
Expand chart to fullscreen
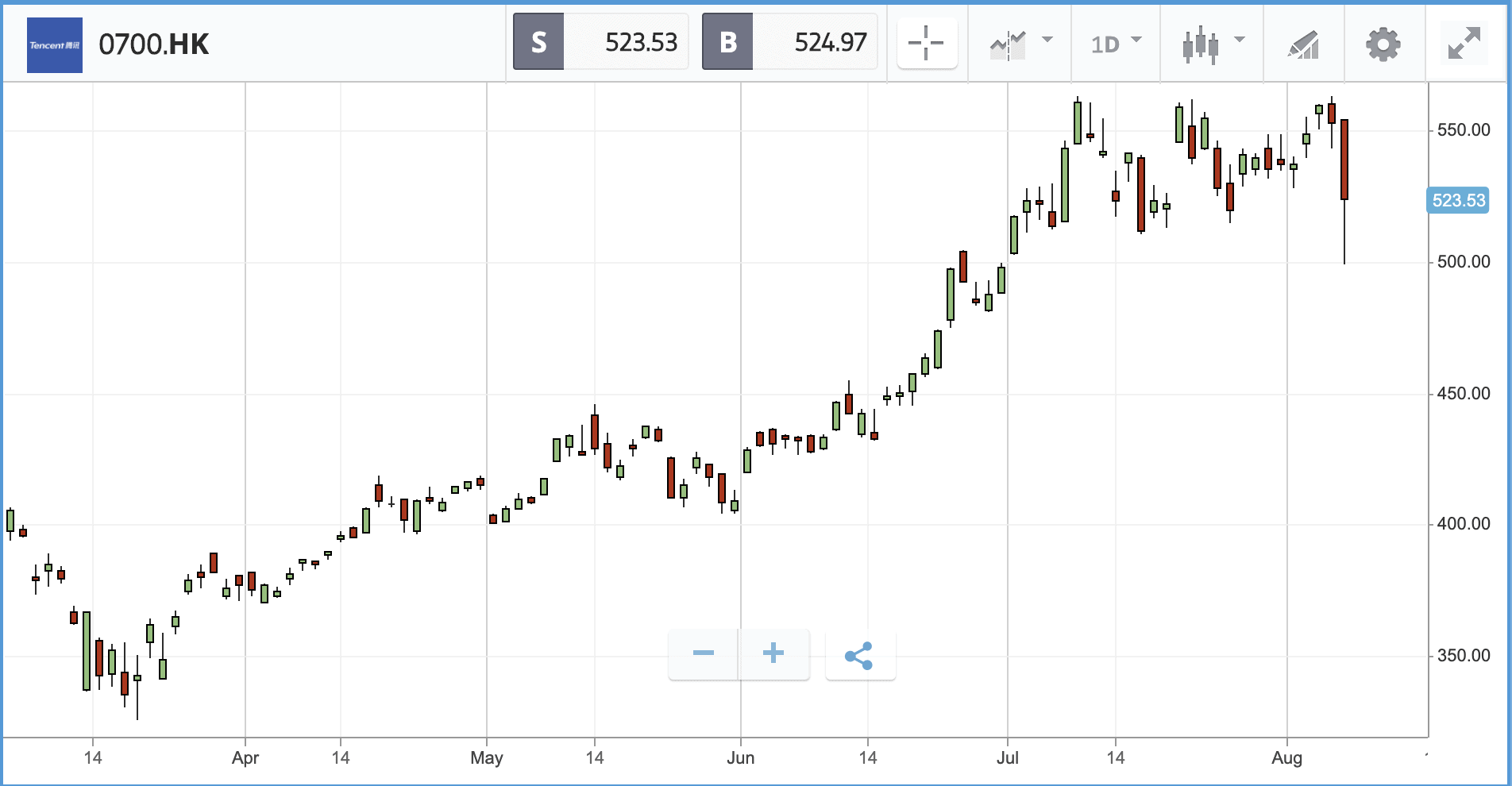tap(1464, 43)
